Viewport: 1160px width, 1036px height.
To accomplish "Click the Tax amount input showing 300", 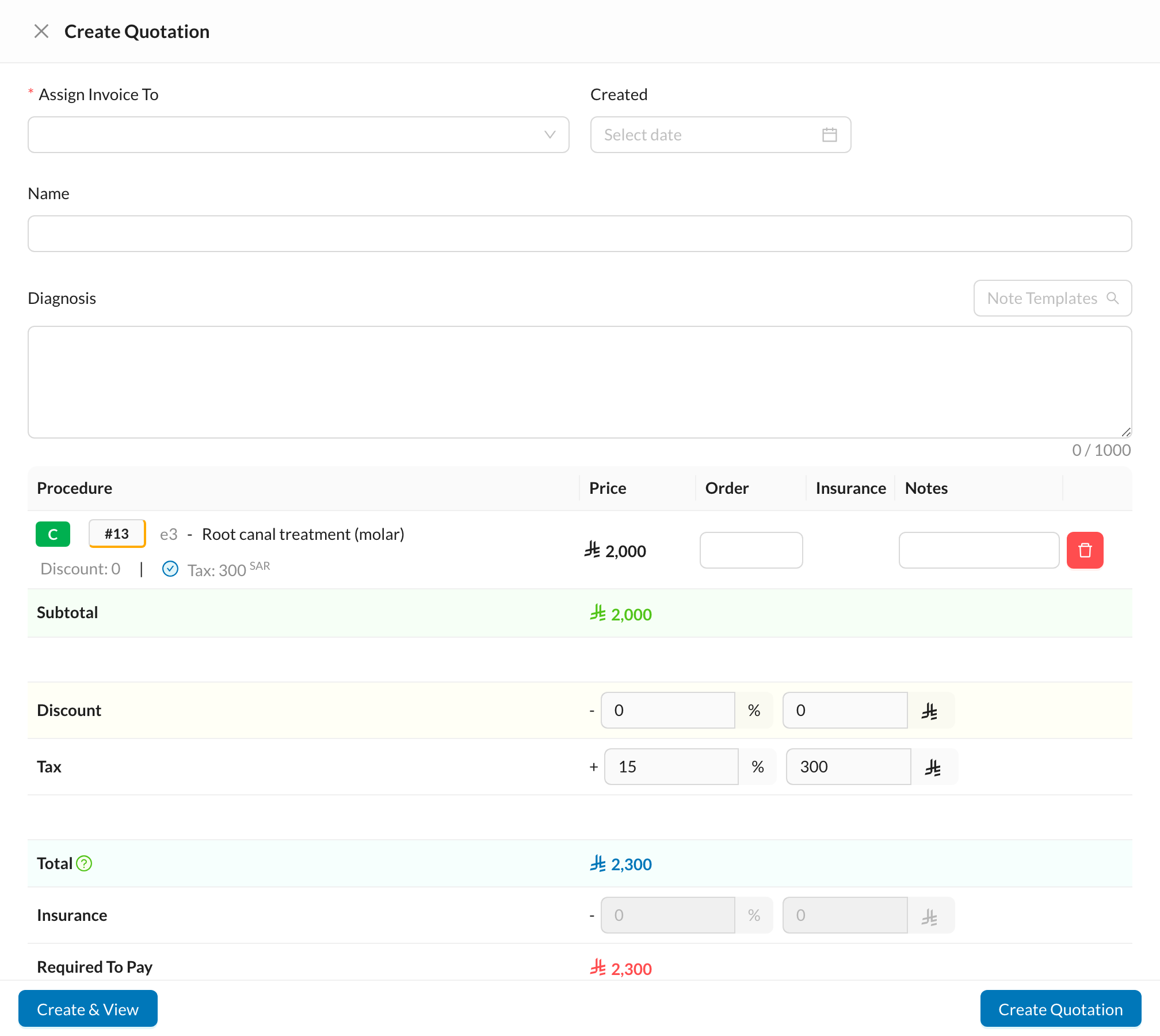I will point(848,767).
